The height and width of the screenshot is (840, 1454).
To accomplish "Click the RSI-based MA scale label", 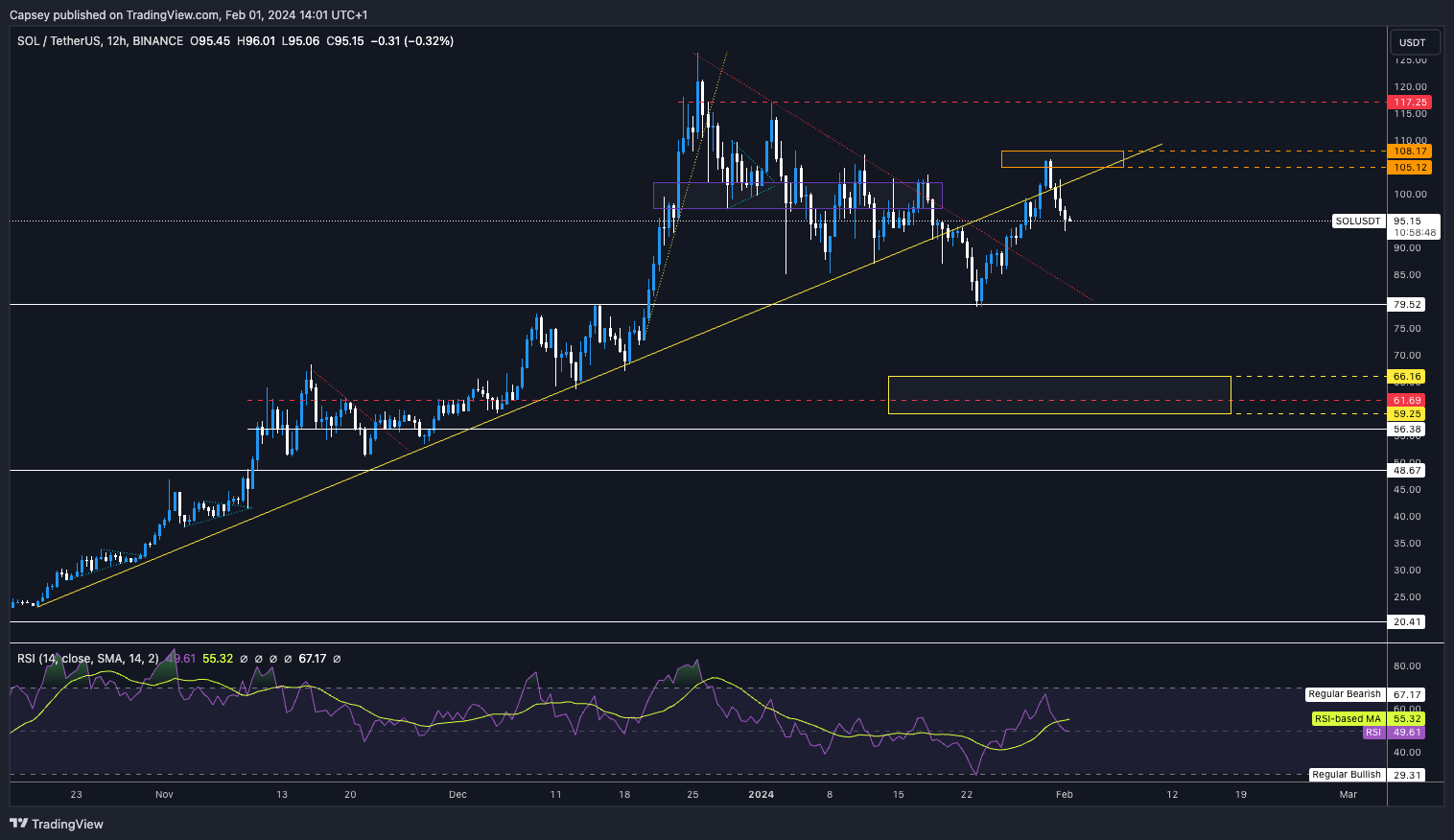I will pos(1347,718).
